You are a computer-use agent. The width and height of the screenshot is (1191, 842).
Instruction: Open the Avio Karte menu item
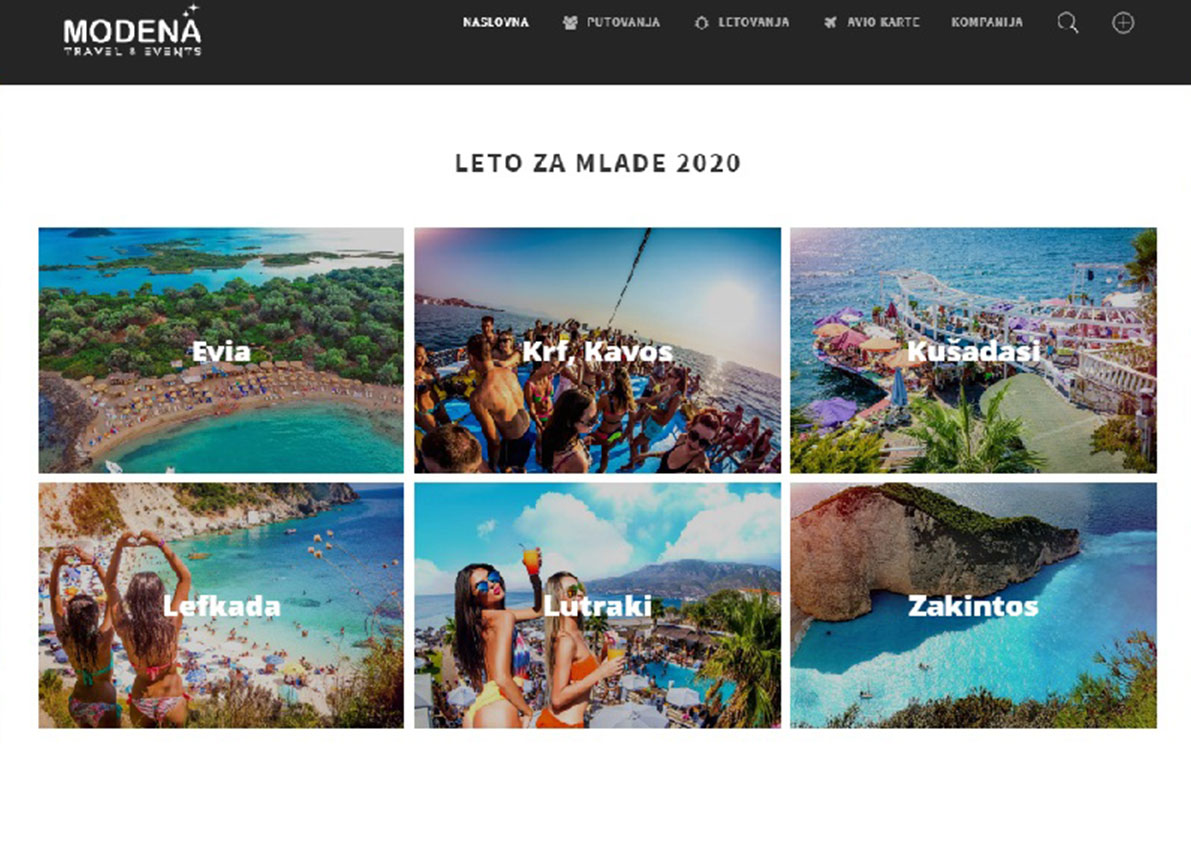(x=883, y=23)
